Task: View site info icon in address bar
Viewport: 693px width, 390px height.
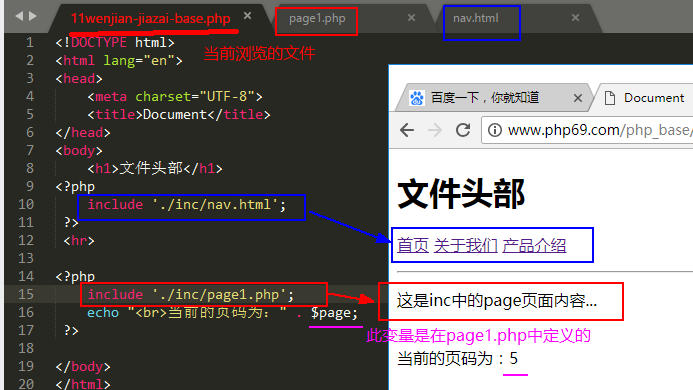Action: (x=495, y=130)
